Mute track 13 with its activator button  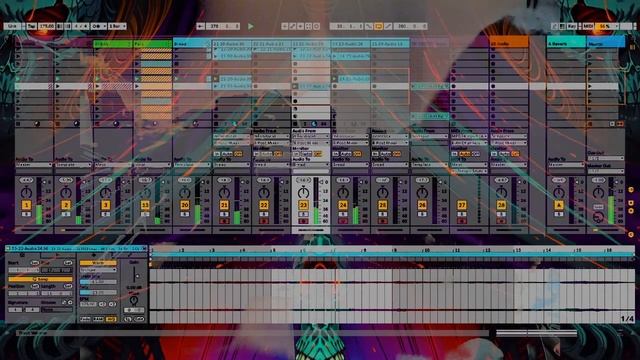point(145,205)
